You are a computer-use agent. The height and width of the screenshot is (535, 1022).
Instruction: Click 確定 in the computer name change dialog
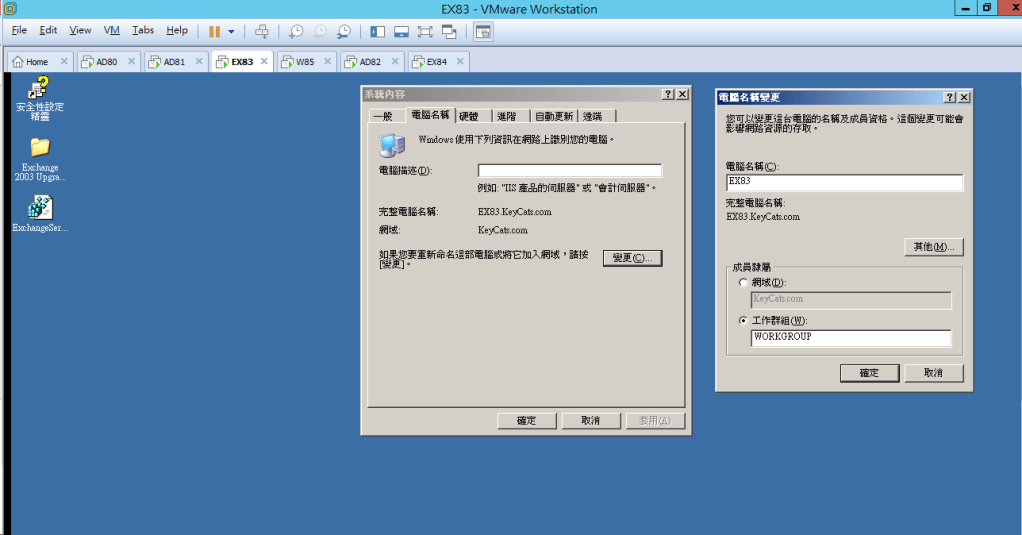click(x=869, y=373)
